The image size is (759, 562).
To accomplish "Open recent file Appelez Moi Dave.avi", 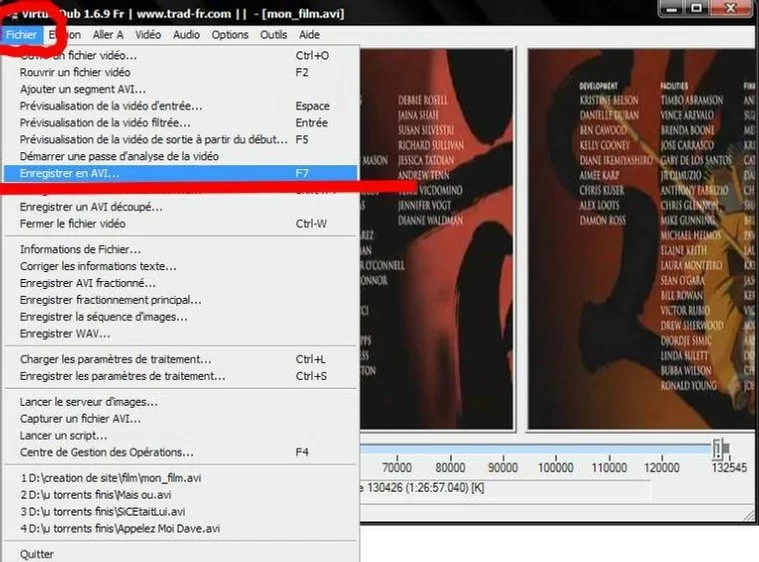I will tap(120, 528).
